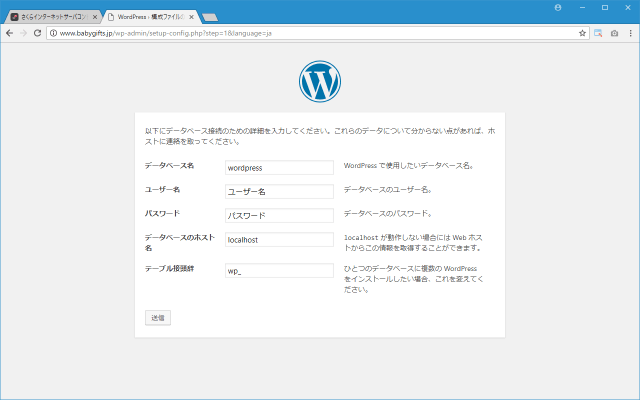Maximize the Chrome window
640x400 pixels.
[605, 8]
